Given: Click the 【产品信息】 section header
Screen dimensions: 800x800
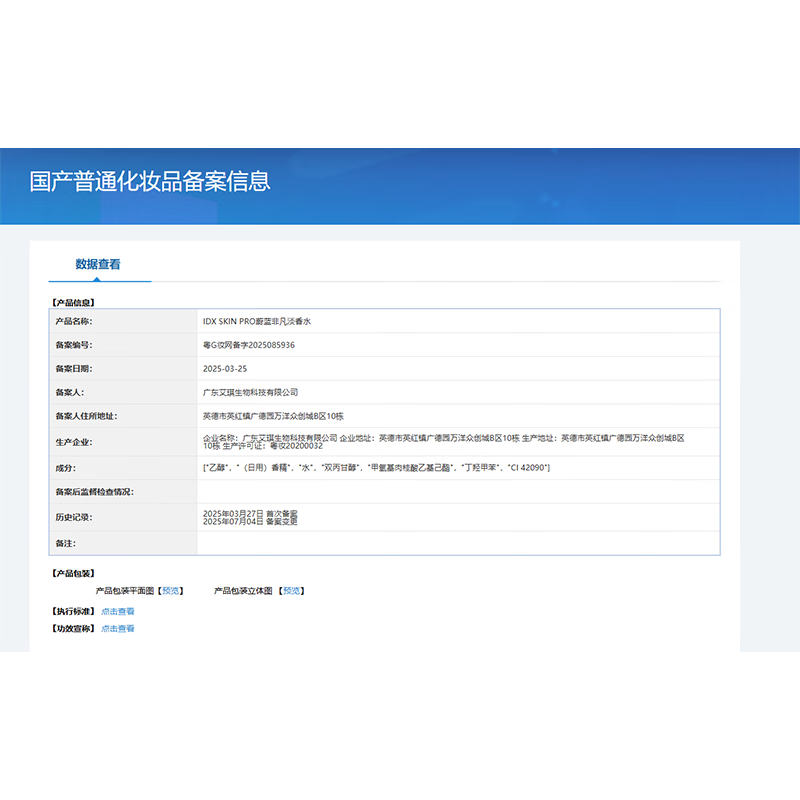Looking at the screenshot, I should pos(73,302).
